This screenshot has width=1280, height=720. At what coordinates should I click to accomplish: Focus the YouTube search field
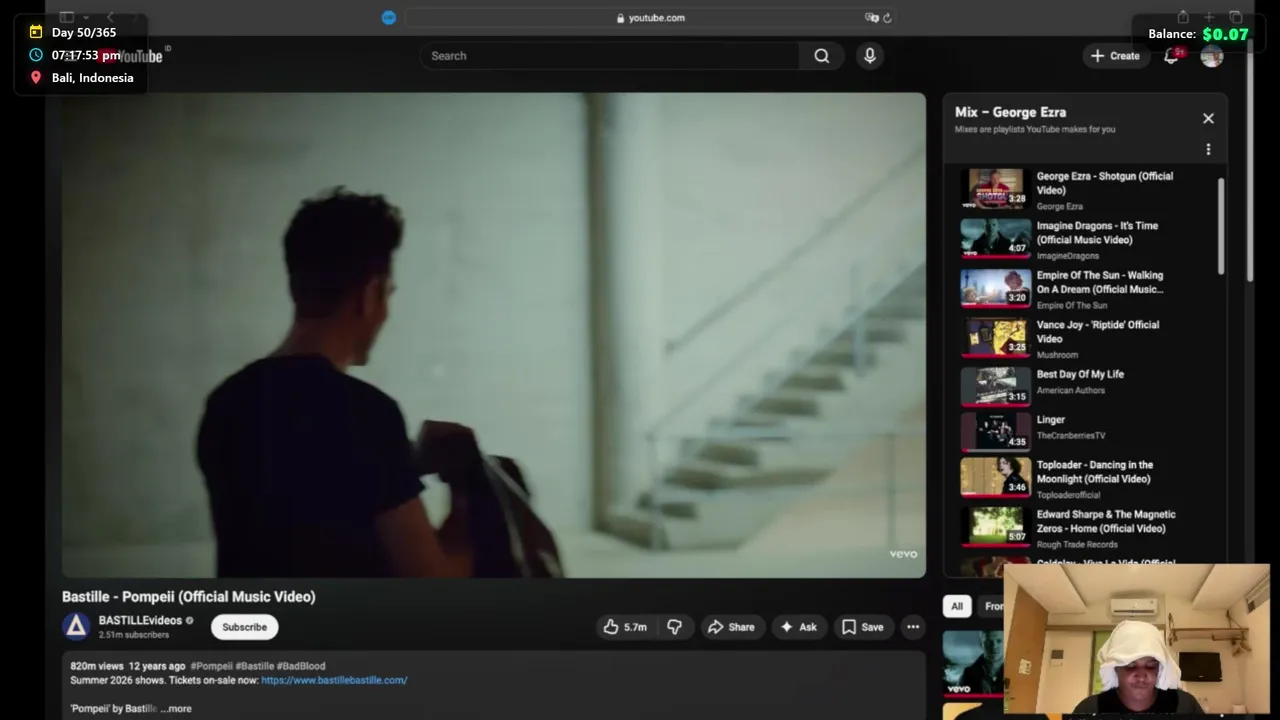[x=610, y=56]
